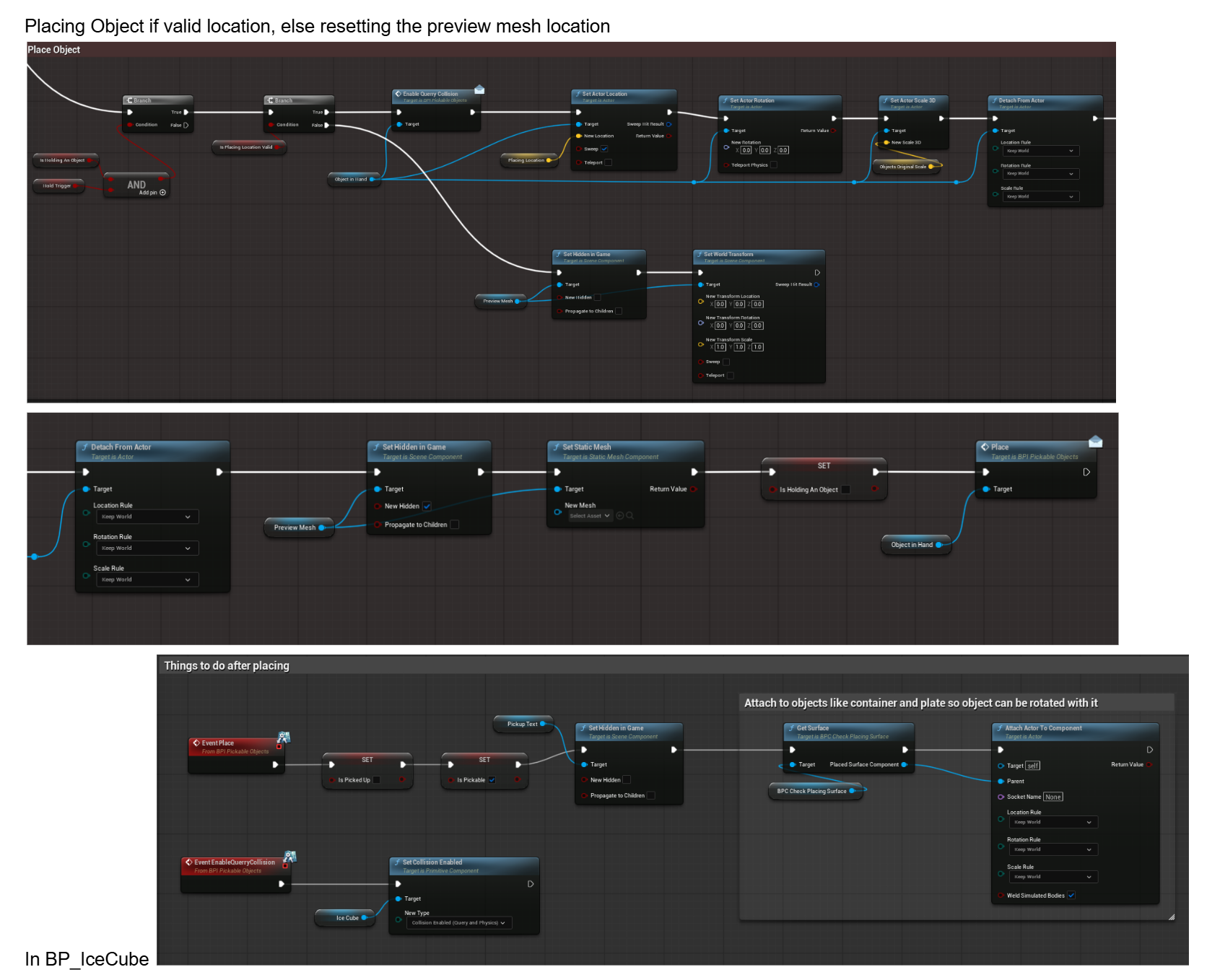Open the Collision Enabled (Query and Physics) dropdown

pyautogui.click(x=459, y=922)
